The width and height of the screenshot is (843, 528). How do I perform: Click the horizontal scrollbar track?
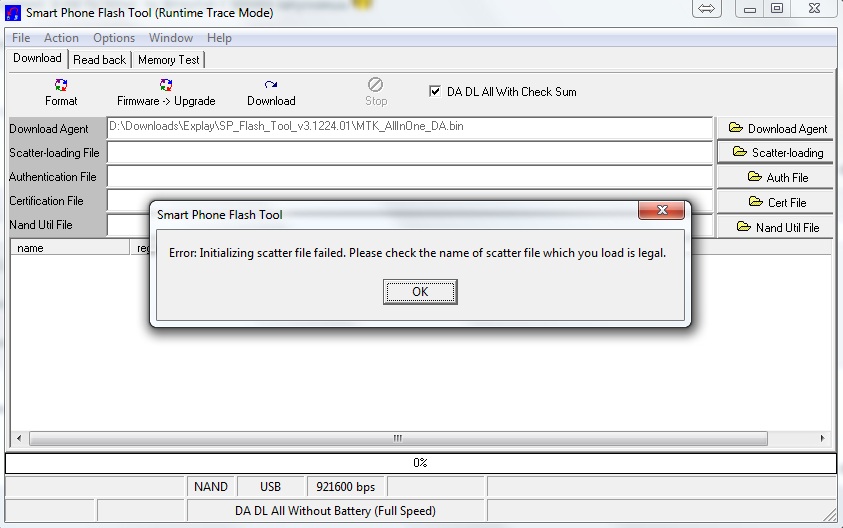600,439
